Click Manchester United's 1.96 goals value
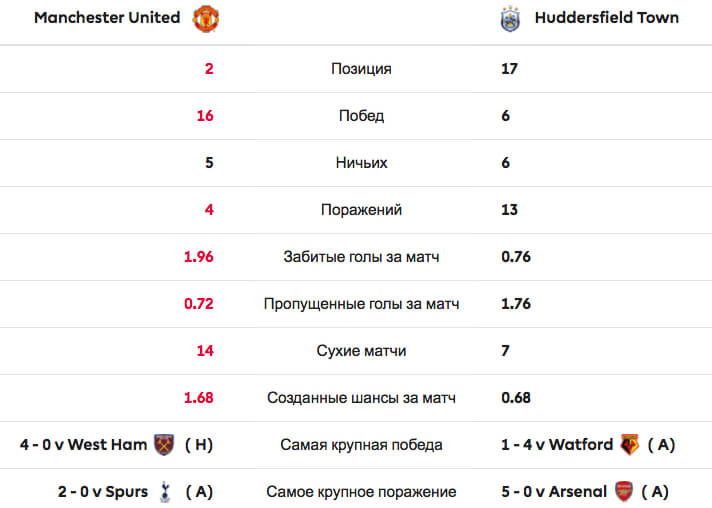Image resolution: width=712 pixels, height=508 pixels. pos(198,257)
